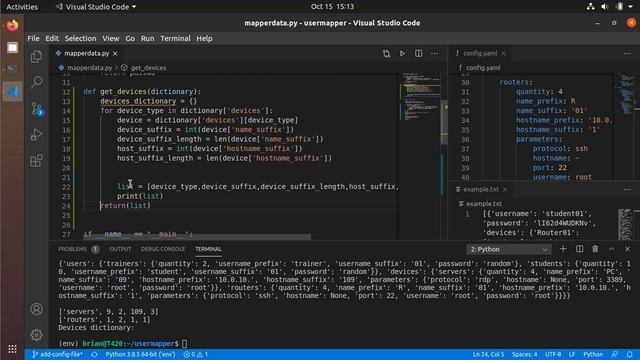The image size is (640, 360).
Task: Open the Search view in activity bar
Action: coord(36,82)
